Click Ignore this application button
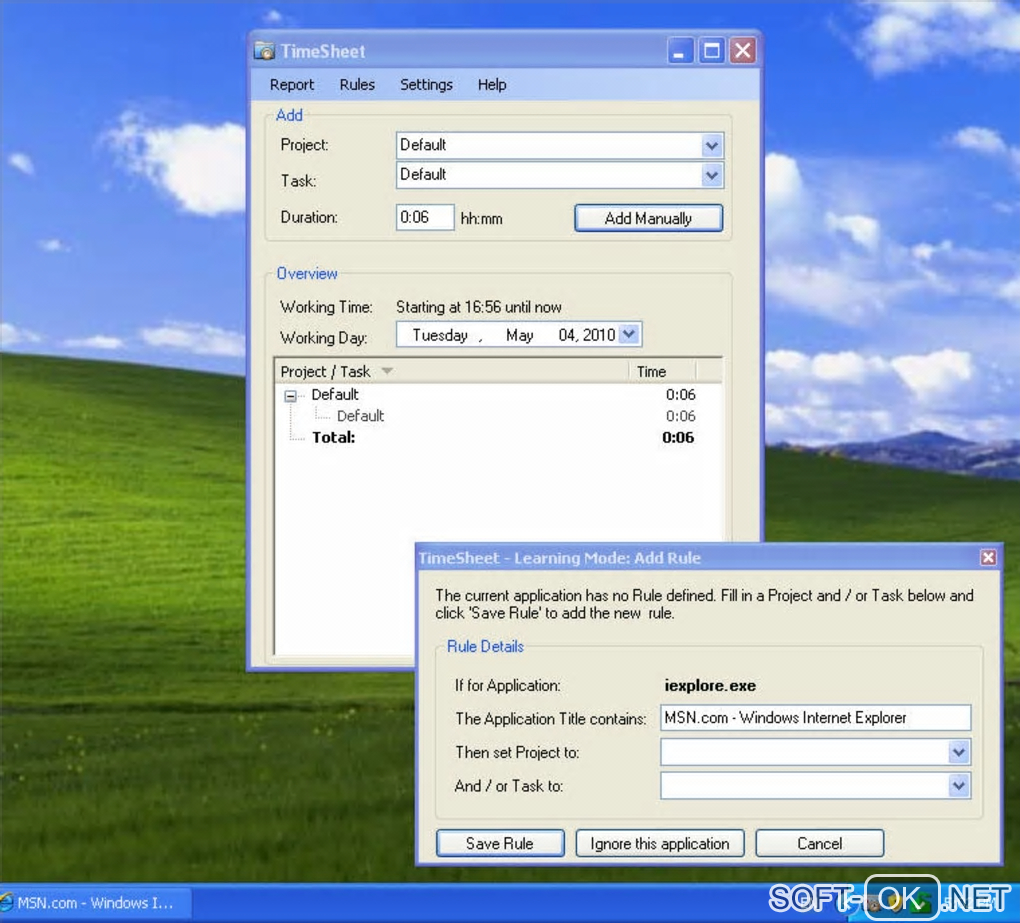Image resolution: width=1020 pixels, height=923 pixels. click(660, 844)
